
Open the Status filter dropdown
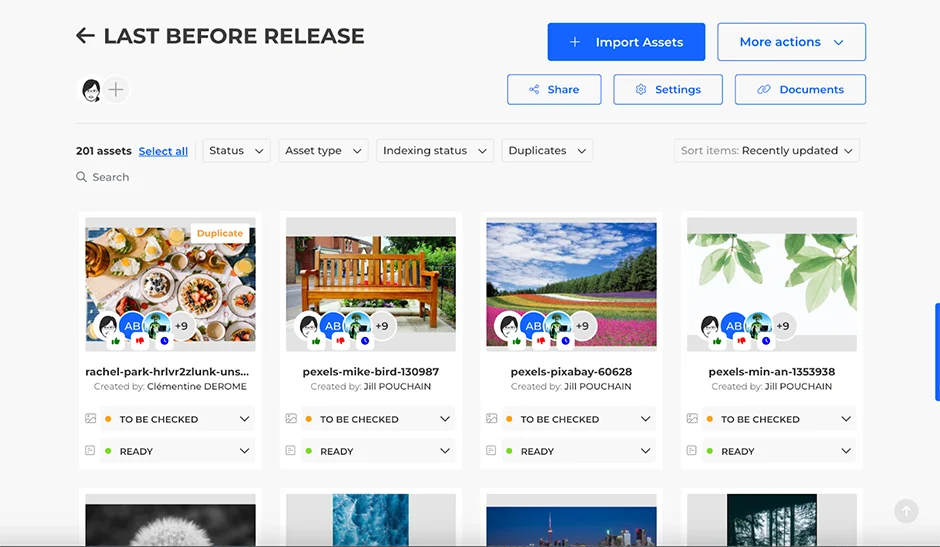pyautogui.click(x=236, y=151)
